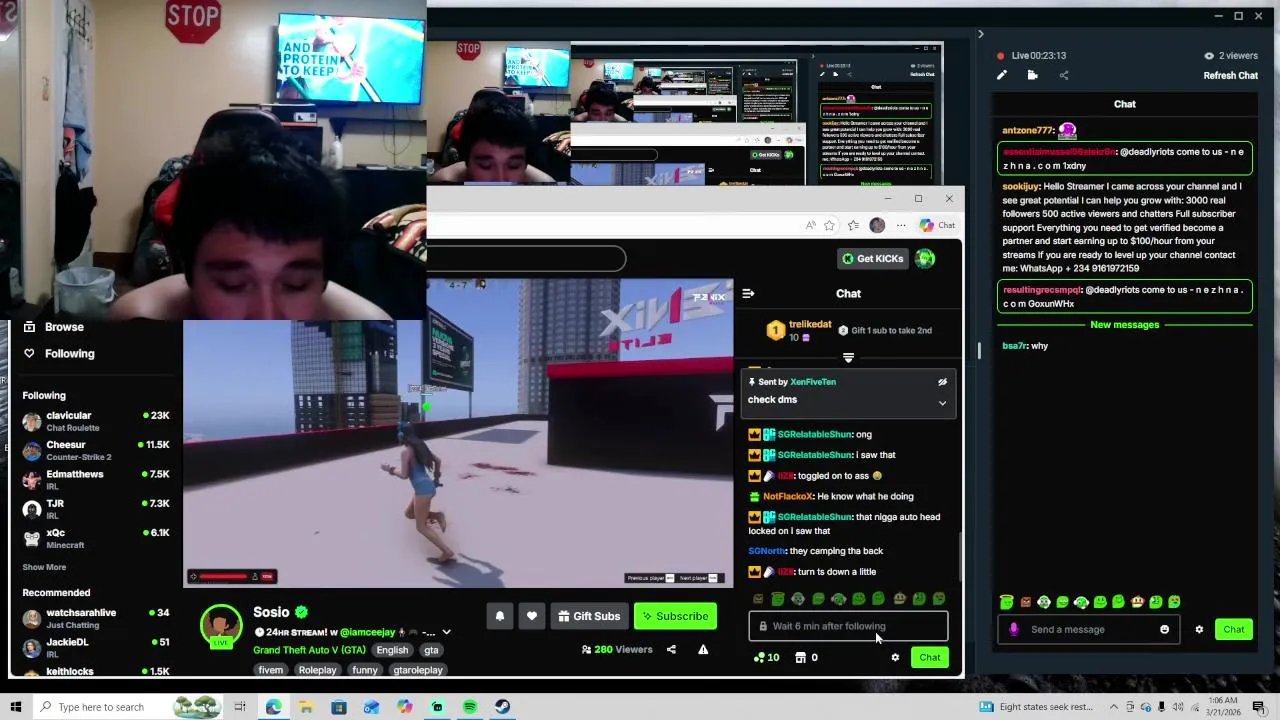Report the stream warning icon
1280x720 pixels.
tap(703, 650)
